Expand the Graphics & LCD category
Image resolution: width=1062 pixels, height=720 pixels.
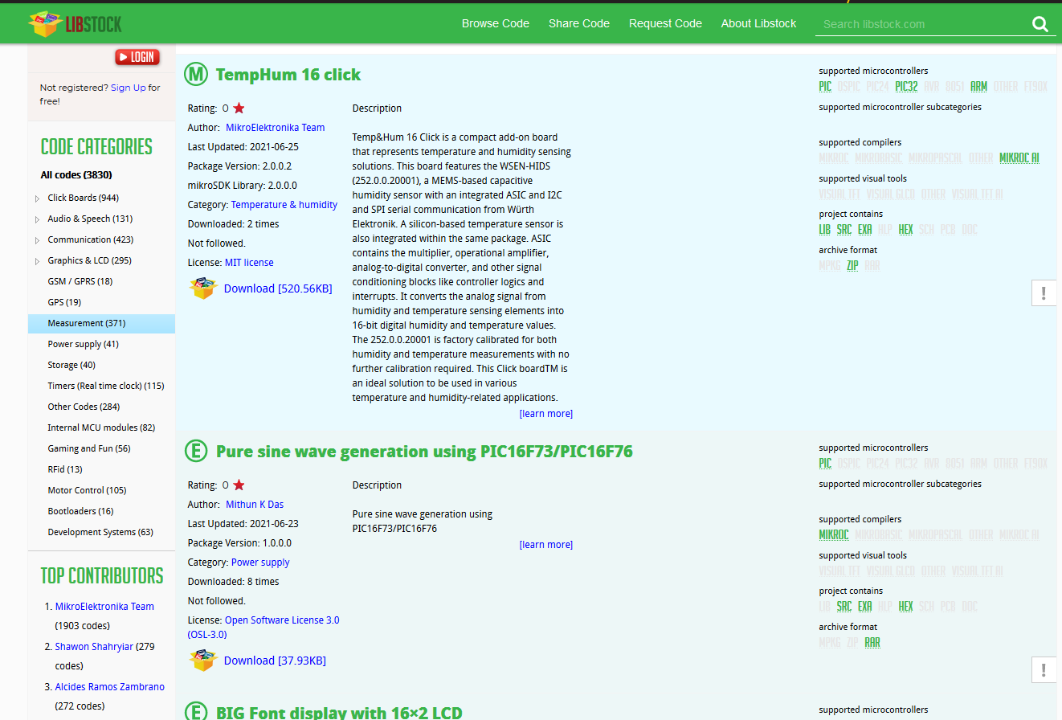pos(38,261)
